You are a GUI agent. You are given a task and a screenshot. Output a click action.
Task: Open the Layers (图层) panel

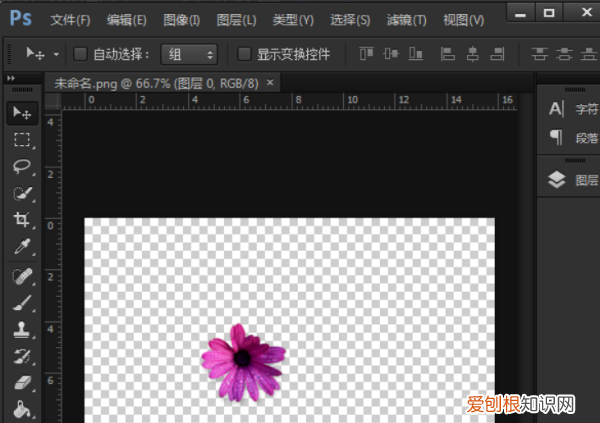click(x=572, y=180)
